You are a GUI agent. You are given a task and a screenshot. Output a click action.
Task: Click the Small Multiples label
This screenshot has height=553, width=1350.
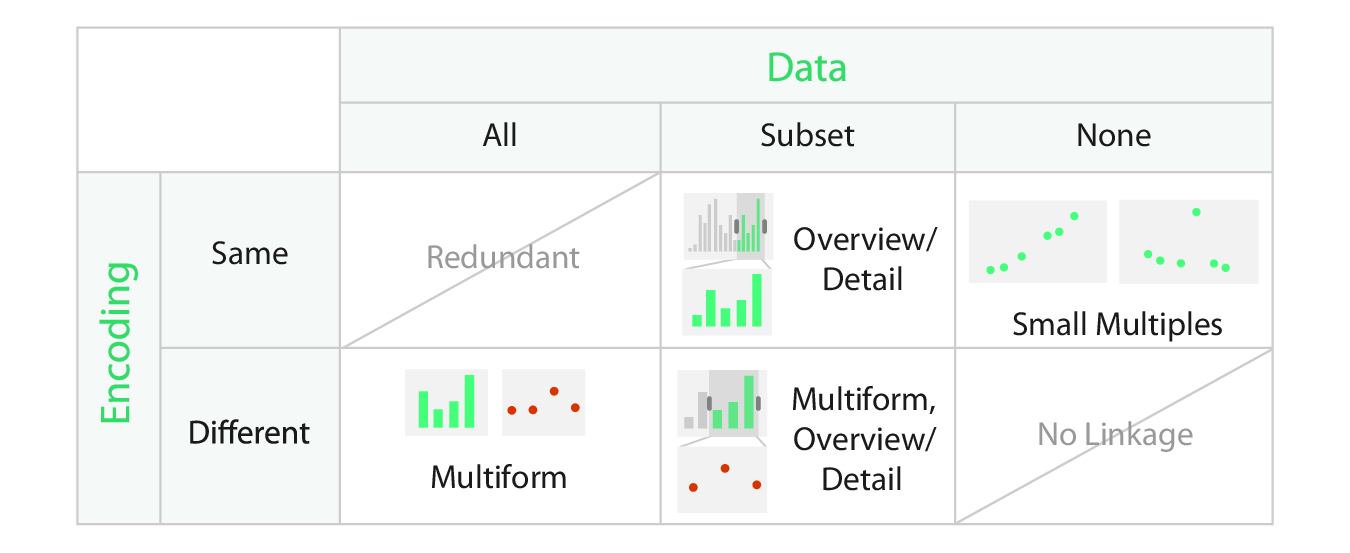point(1117,324)
